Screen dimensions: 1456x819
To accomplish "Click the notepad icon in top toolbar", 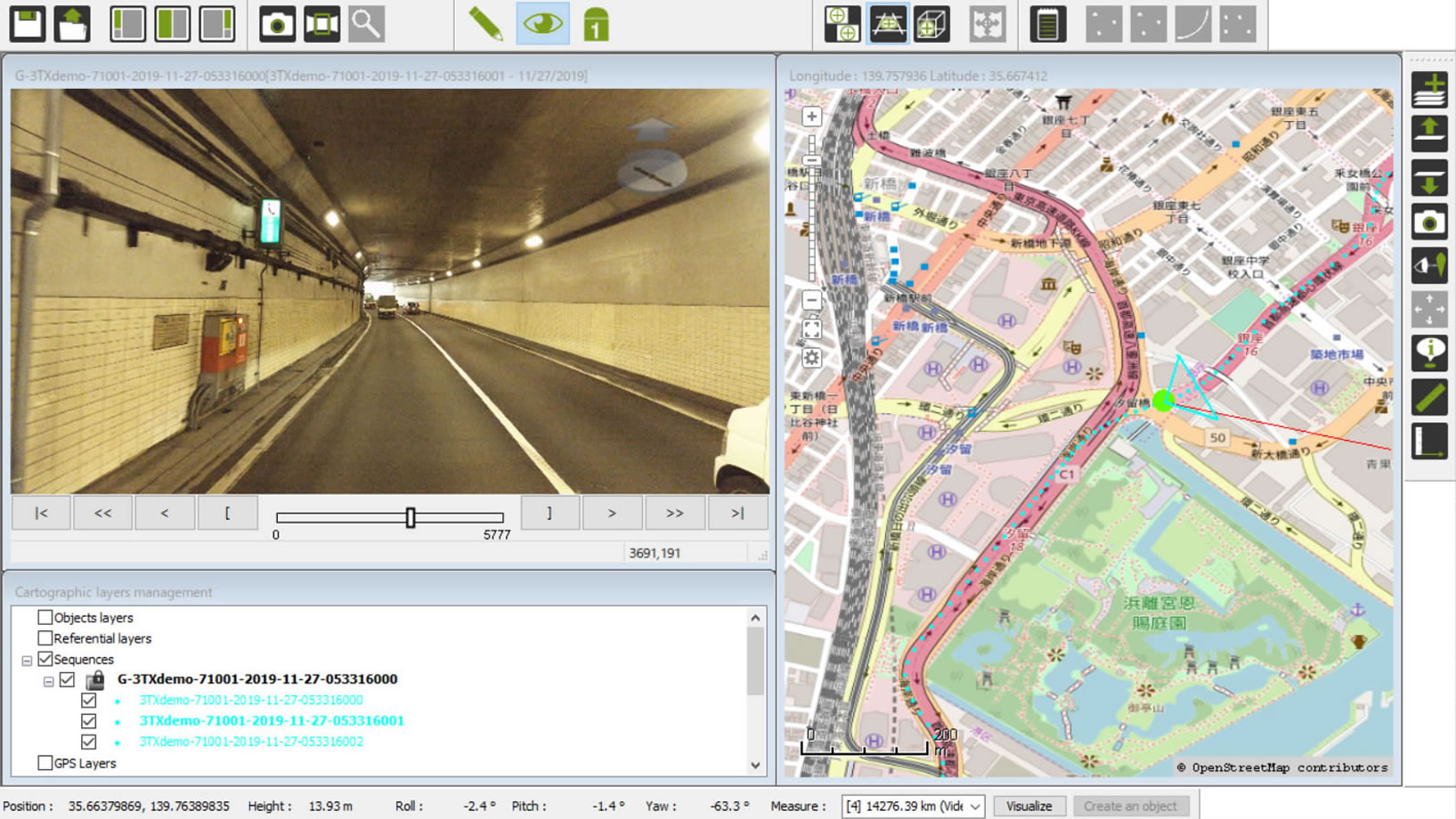I will 1047,24.
